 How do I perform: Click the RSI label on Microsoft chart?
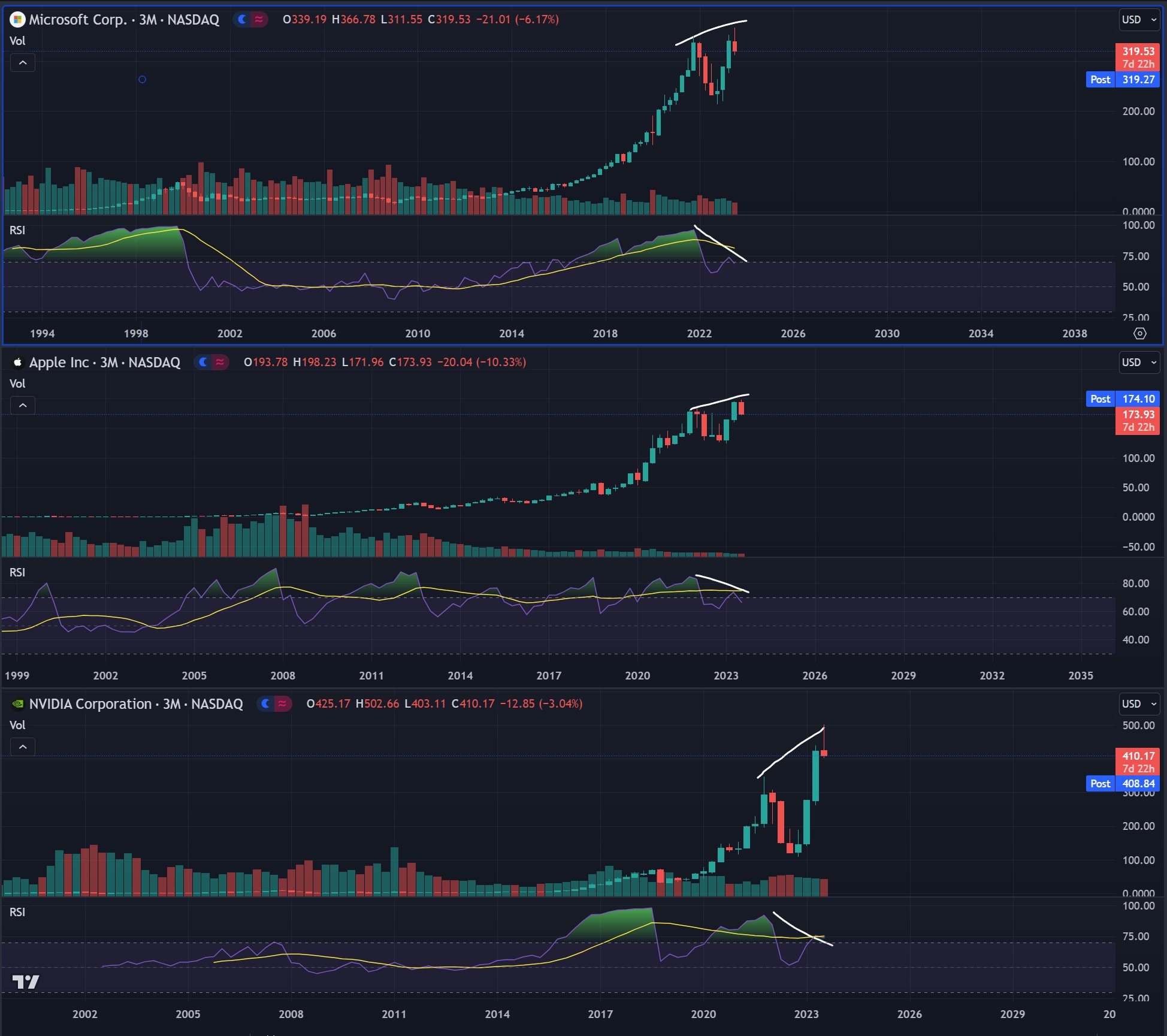(x=17, y=230)
